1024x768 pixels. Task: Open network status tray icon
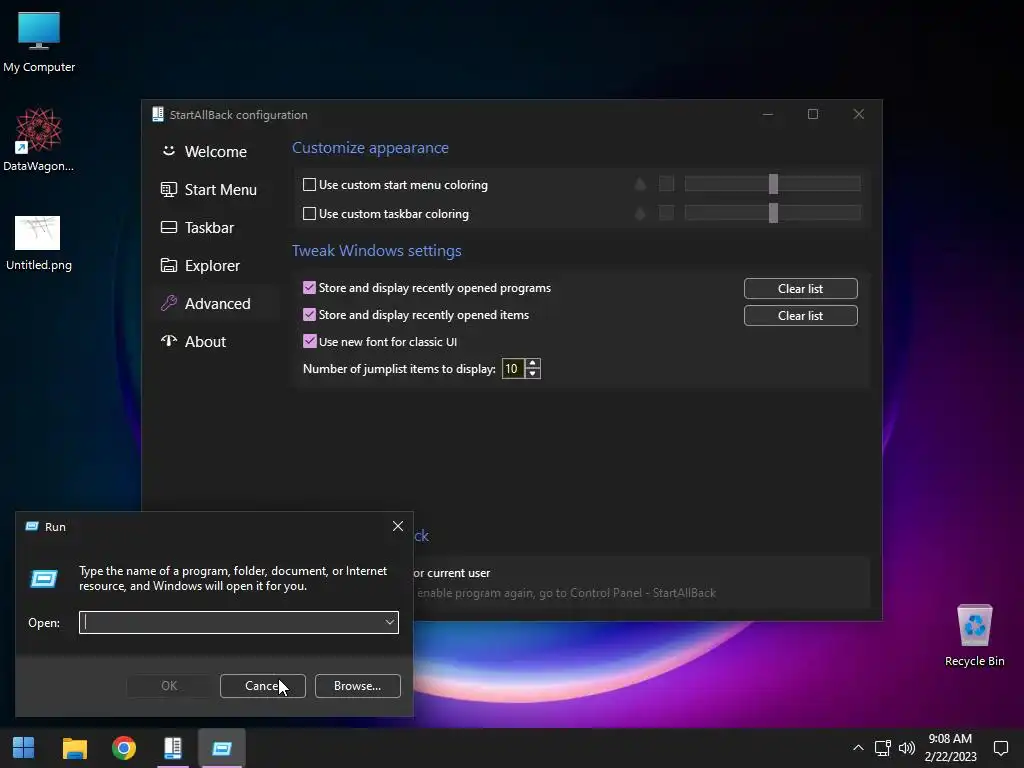pyautogui.click(x=882, y=748)
